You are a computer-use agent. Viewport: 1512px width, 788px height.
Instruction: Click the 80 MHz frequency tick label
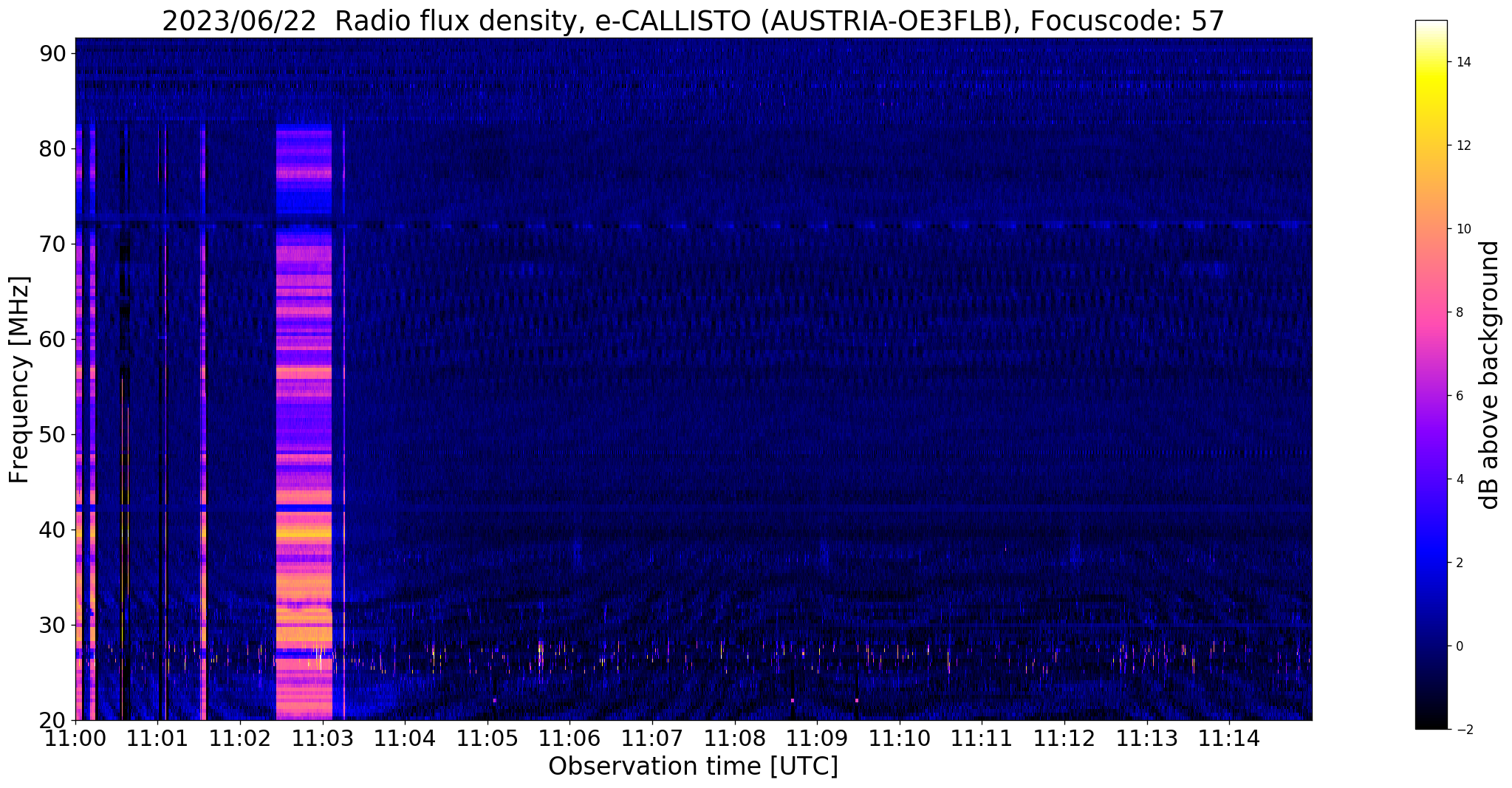54,148
